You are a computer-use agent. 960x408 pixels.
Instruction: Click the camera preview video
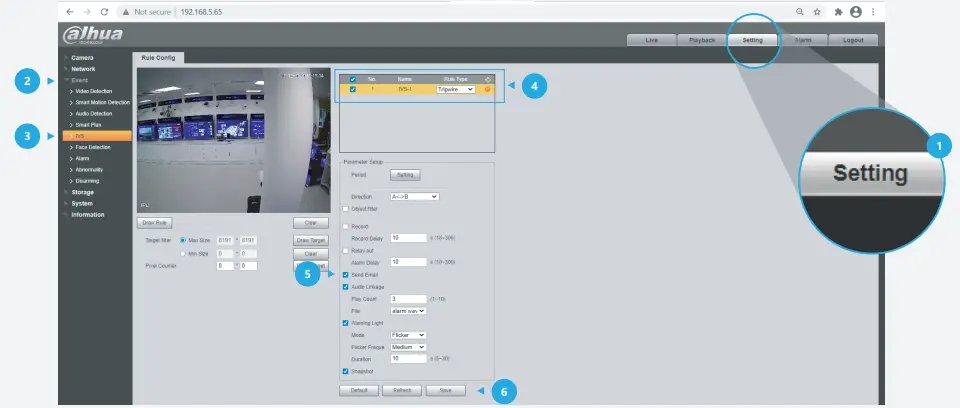tap(233, 140)
